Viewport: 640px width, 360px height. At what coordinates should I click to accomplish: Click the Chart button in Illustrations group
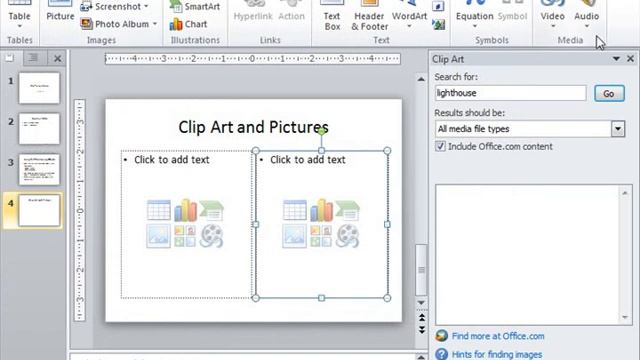[x=189, y=24]
